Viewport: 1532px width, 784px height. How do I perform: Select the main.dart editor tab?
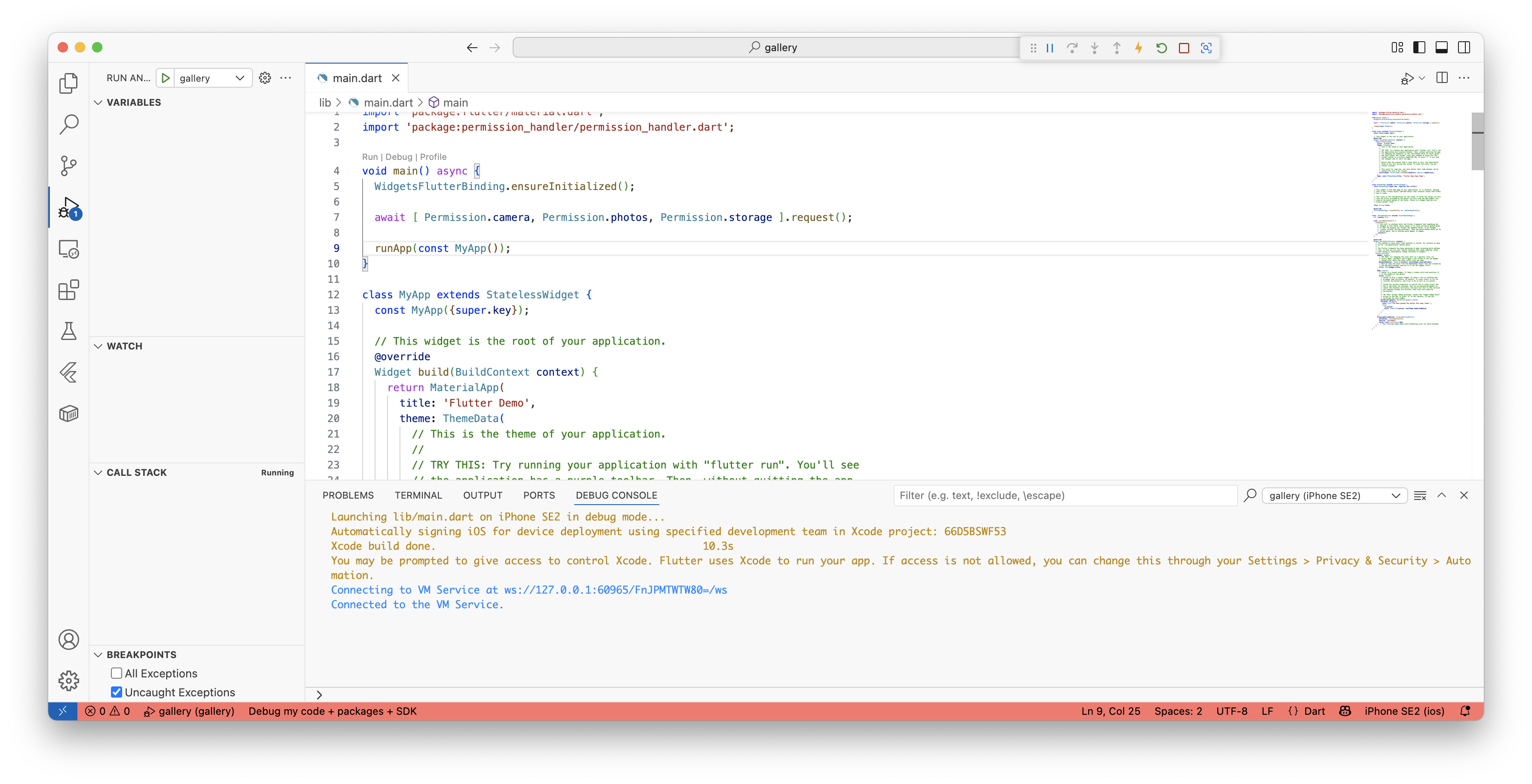[x=357, y=78]
